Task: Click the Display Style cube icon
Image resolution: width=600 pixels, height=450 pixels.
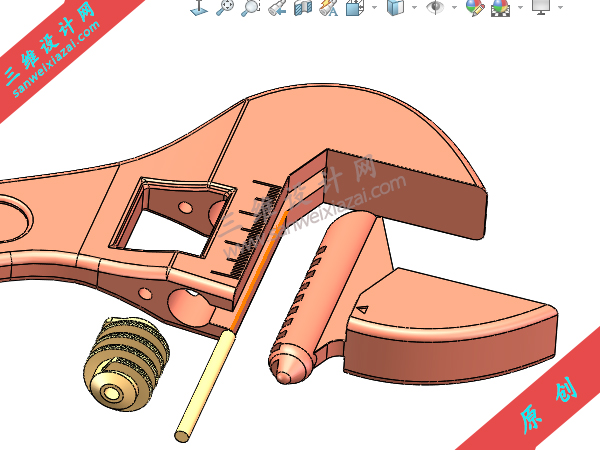Action: (395, 8)
